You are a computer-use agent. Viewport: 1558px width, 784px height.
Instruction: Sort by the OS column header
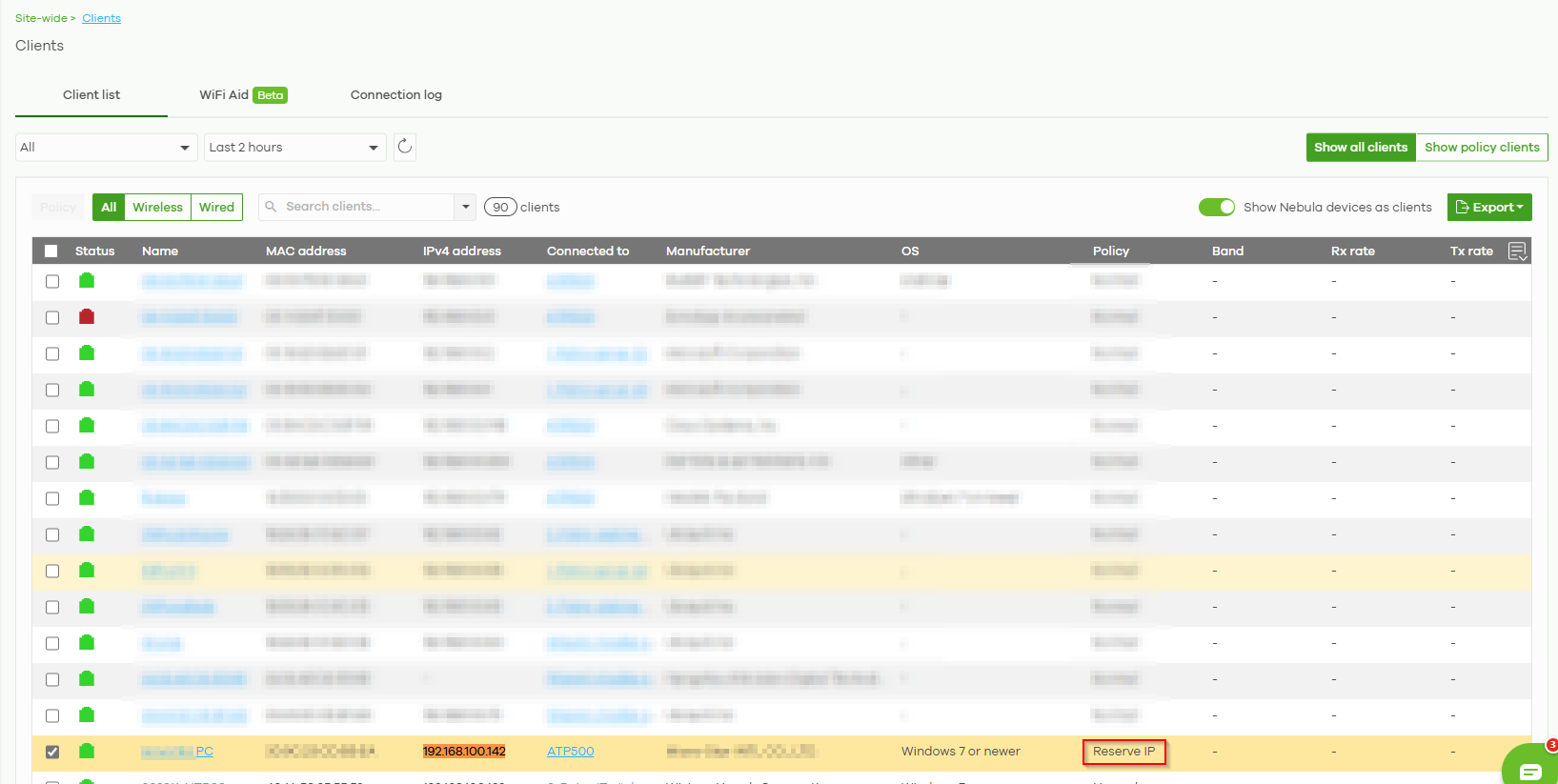(x=910, y=251)
